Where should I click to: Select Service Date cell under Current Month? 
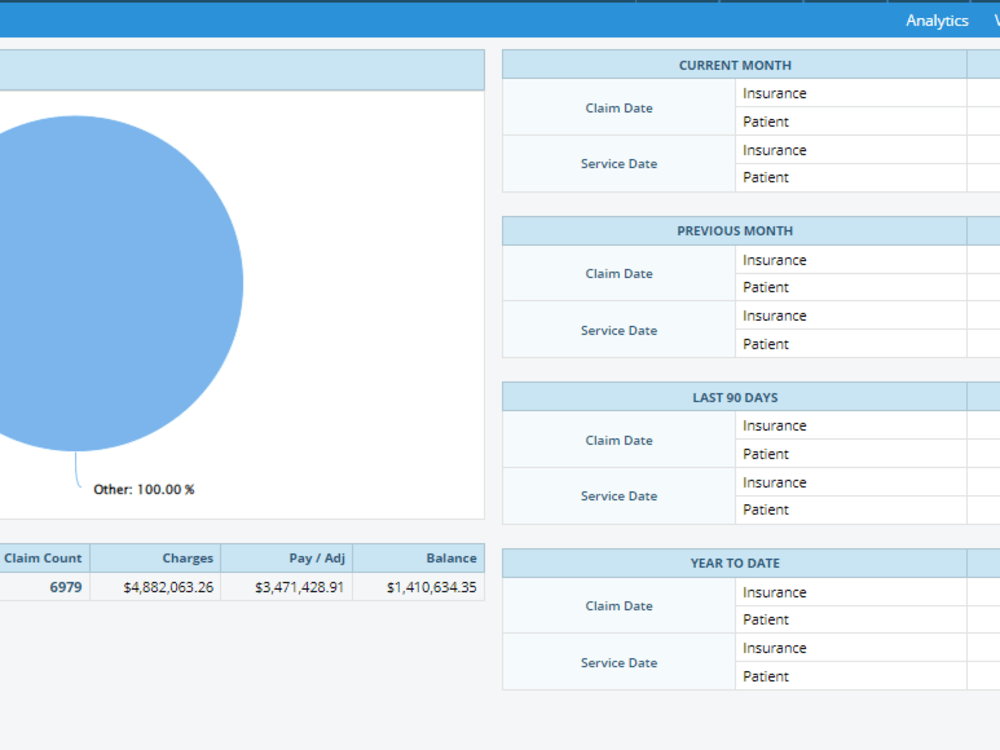619,164
